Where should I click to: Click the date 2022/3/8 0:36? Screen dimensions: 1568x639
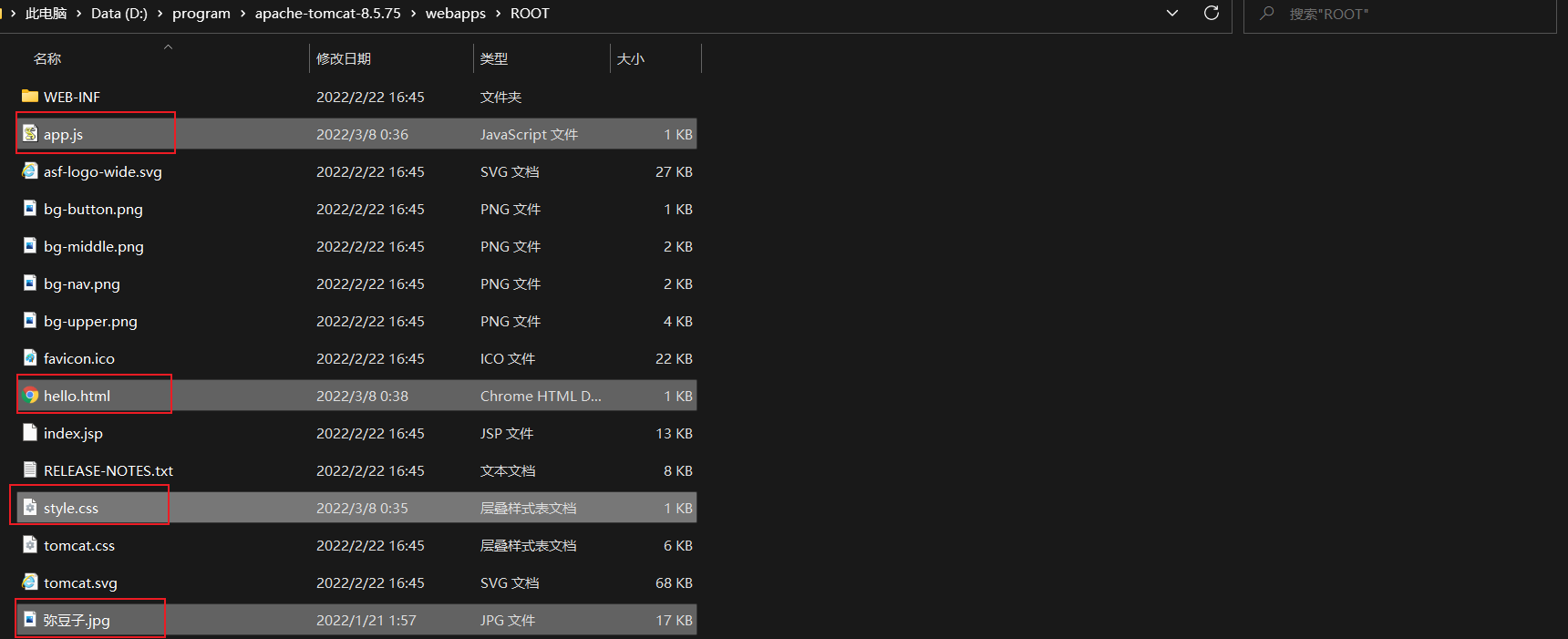(x=362, y=134)
